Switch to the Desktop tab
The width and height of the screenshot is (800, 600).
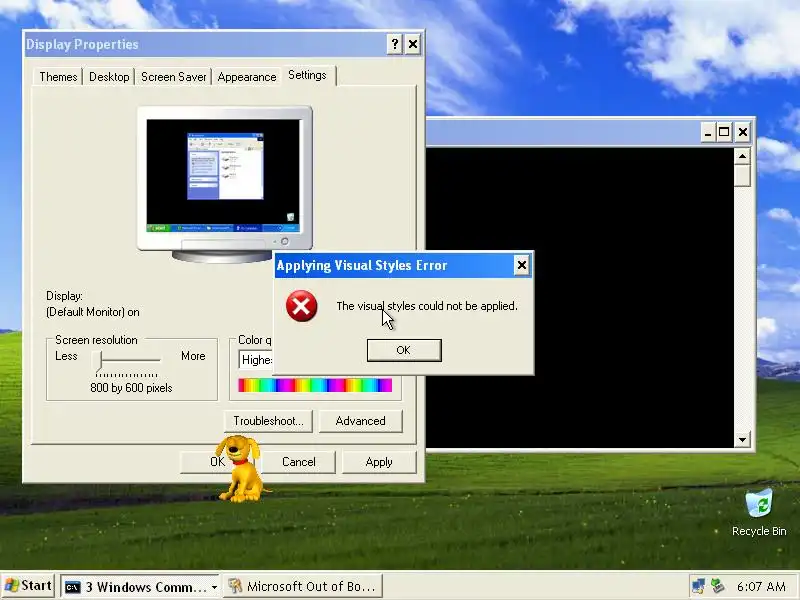pyautogui.click(x=109, y=77)
